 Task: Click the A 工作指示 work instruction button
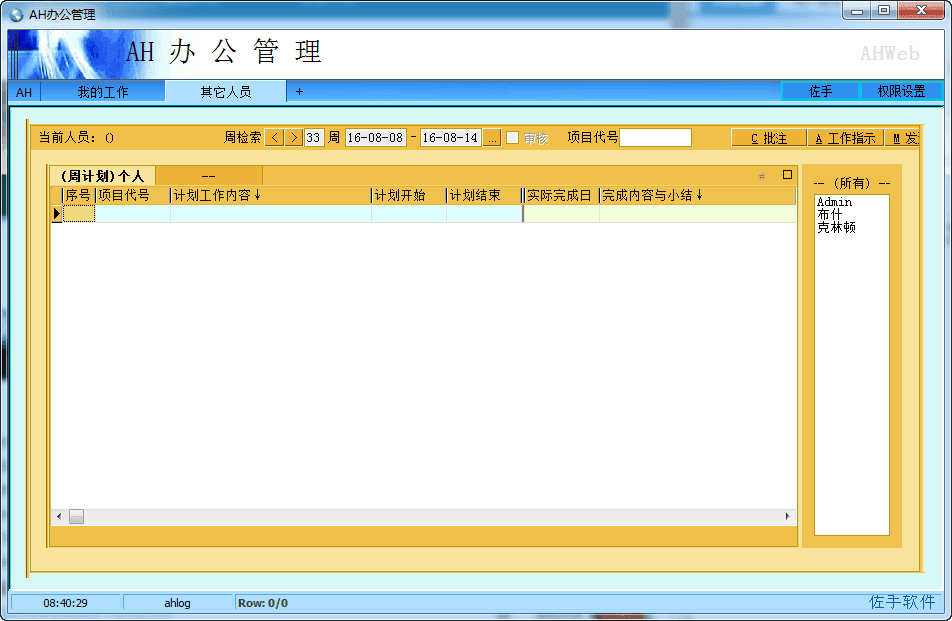845,136
